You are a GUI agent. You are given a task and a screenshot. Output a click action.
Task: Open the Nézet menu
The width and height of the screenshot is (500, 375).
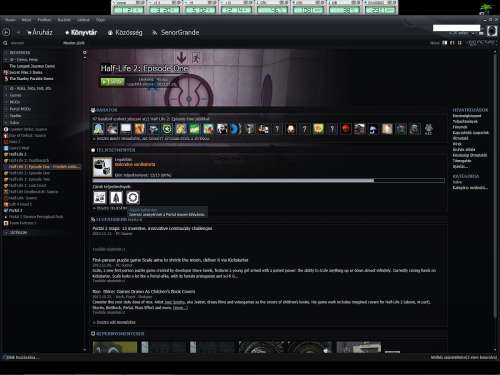coord(26,20)
